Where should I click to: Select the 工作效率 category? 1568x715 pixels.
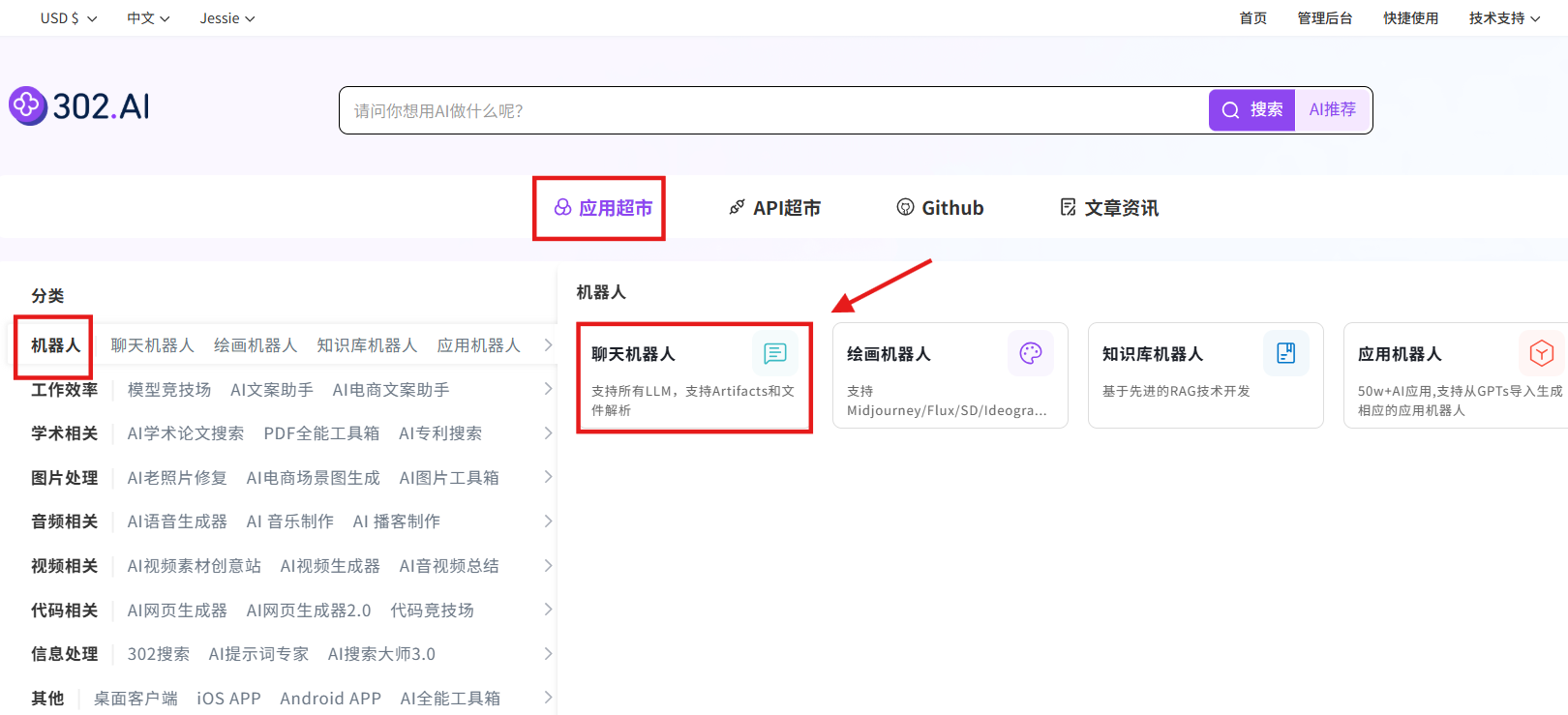coord(64,389)
